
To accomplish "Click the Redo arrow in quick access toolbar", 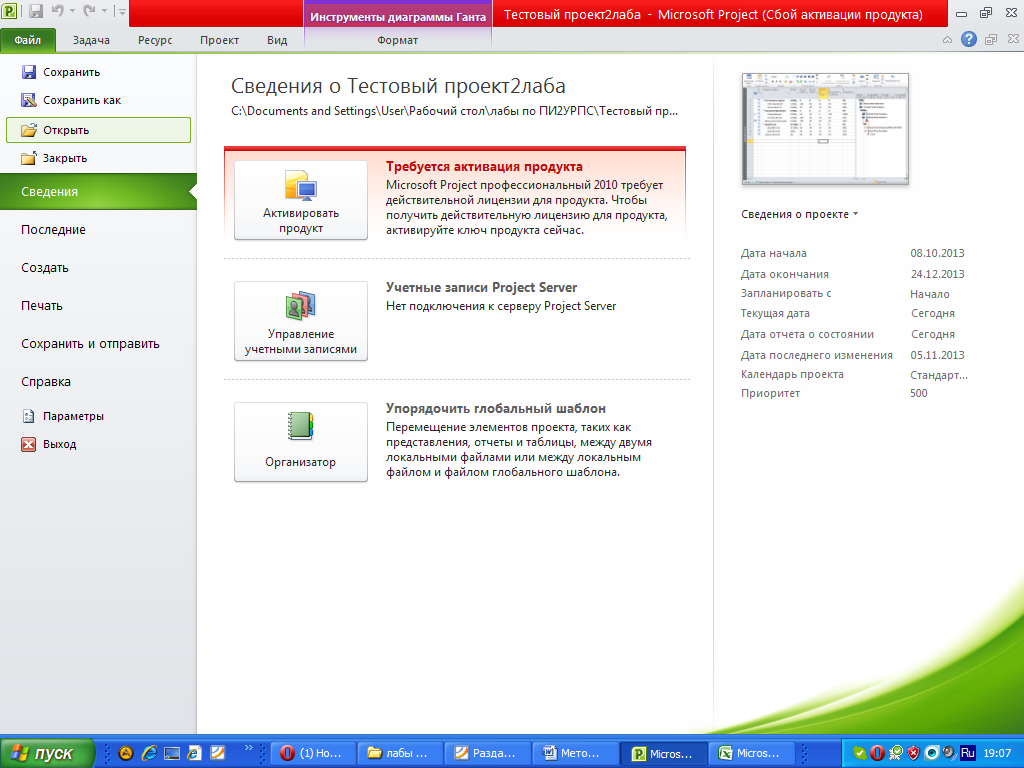I will (89, 11).
